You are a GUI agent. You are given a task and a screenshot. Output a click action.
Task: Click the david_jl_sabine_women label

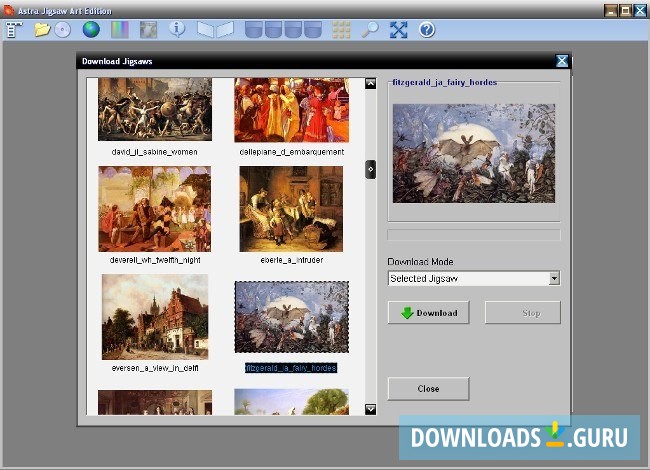point(155,152)
